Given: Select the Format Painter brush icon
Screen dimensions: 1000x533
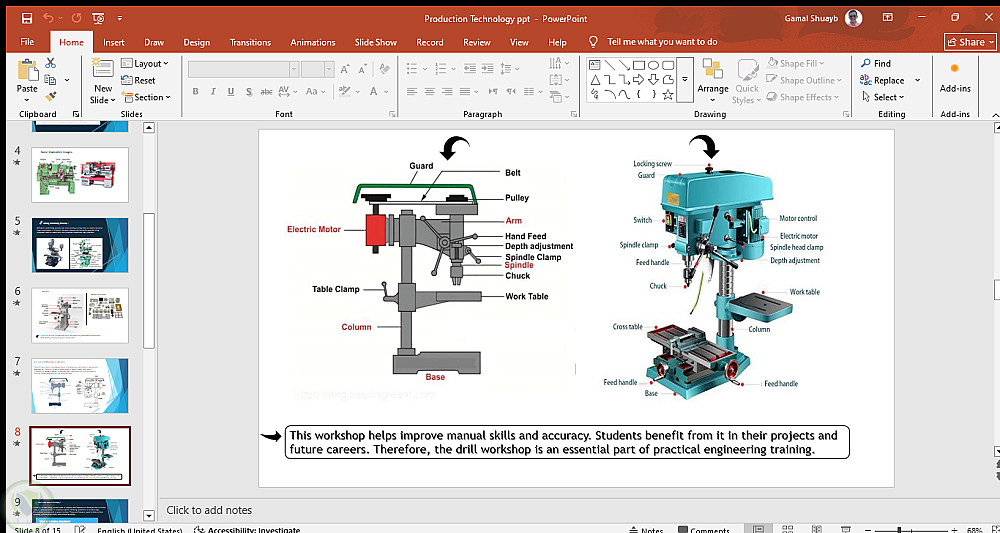Looking at the screenshot, I should click(50, 97).
